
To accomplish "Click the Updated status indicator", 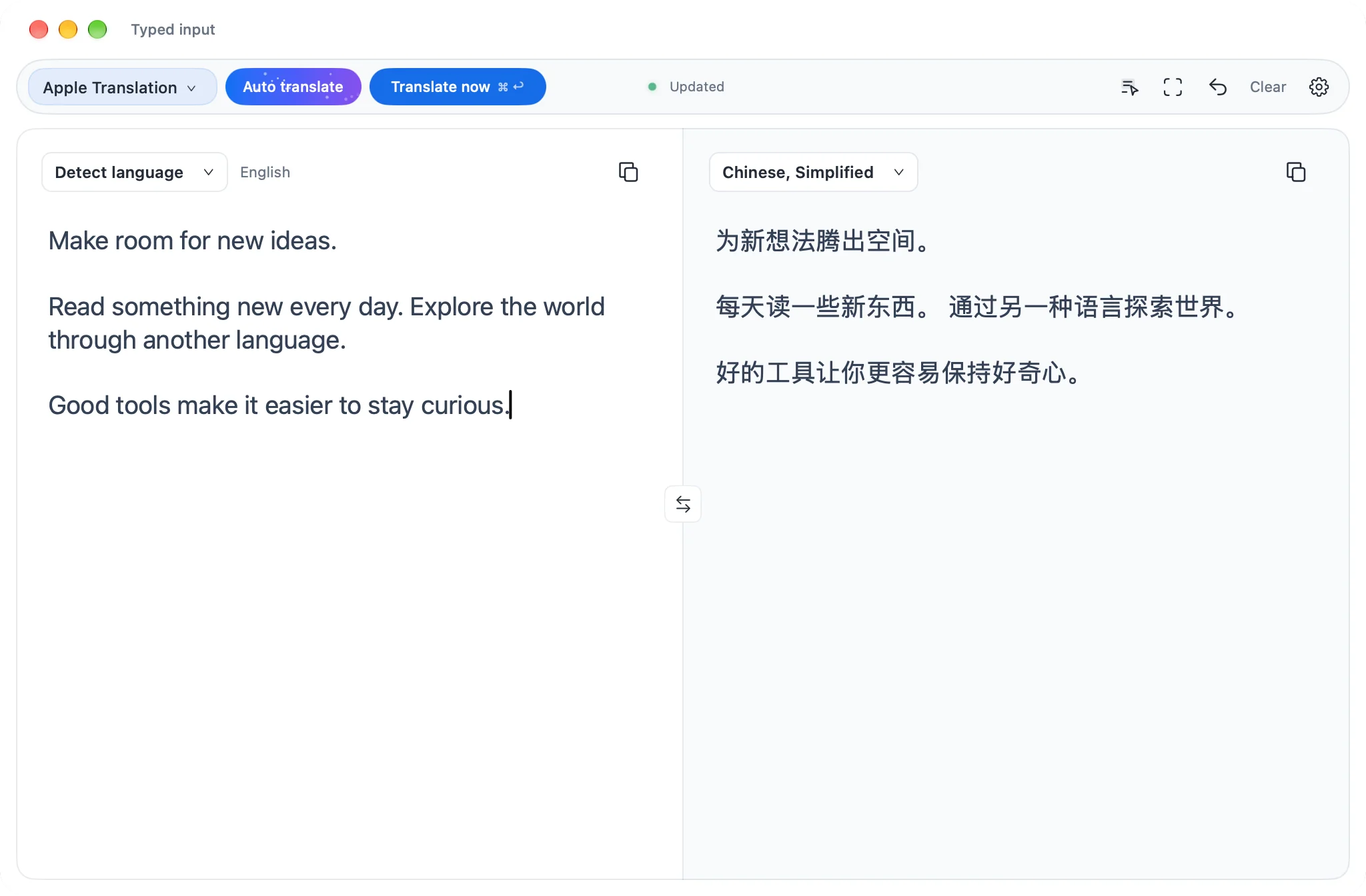I will (x=686, y=87).
